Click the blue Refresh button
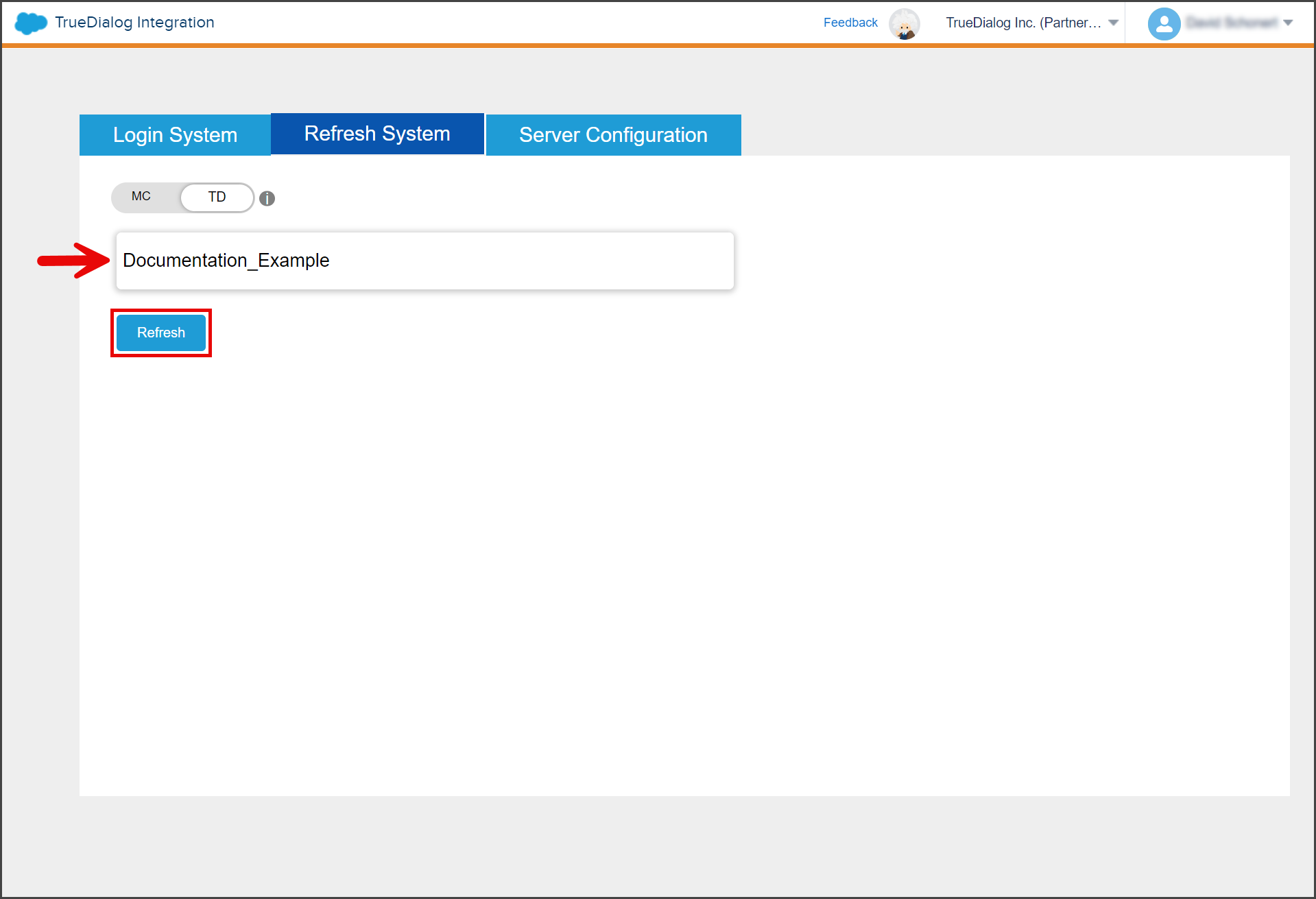 pos(161,333)
